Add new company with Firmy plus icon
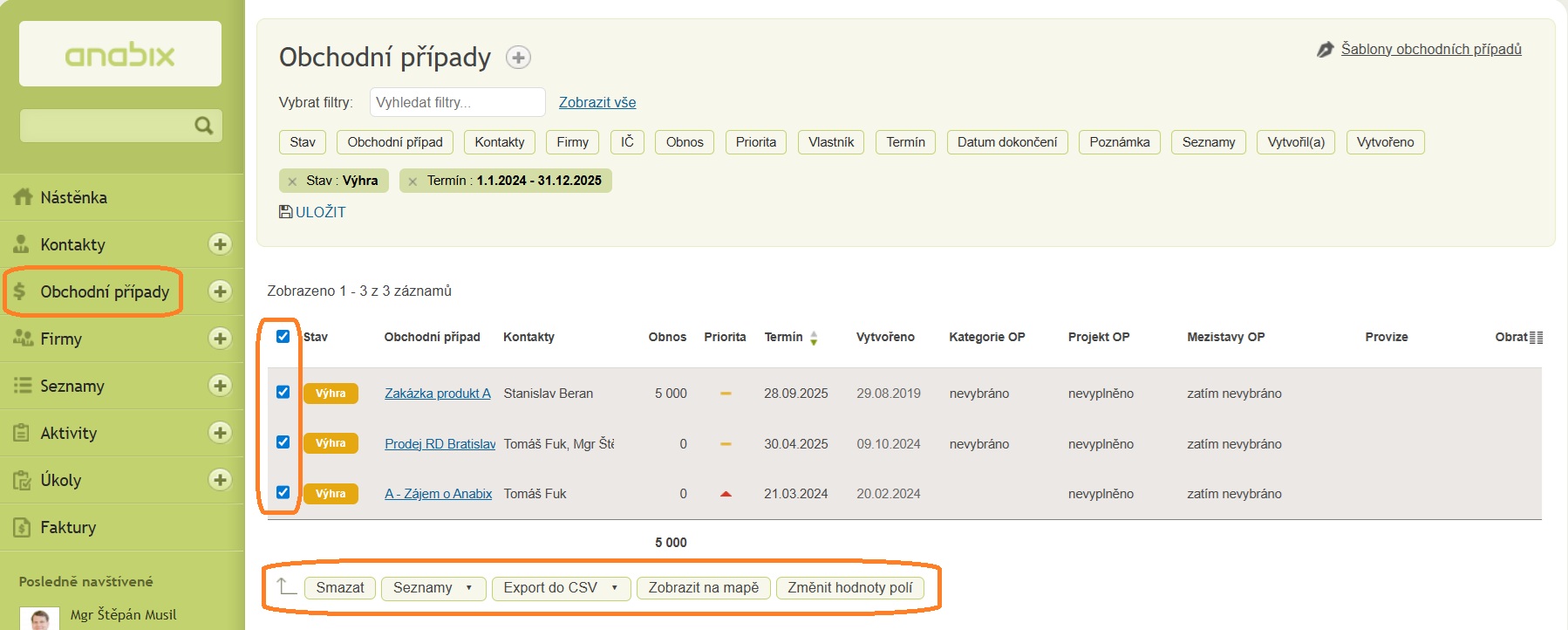Viewport: 1568px width, 630px height. [x=220, y=339]
